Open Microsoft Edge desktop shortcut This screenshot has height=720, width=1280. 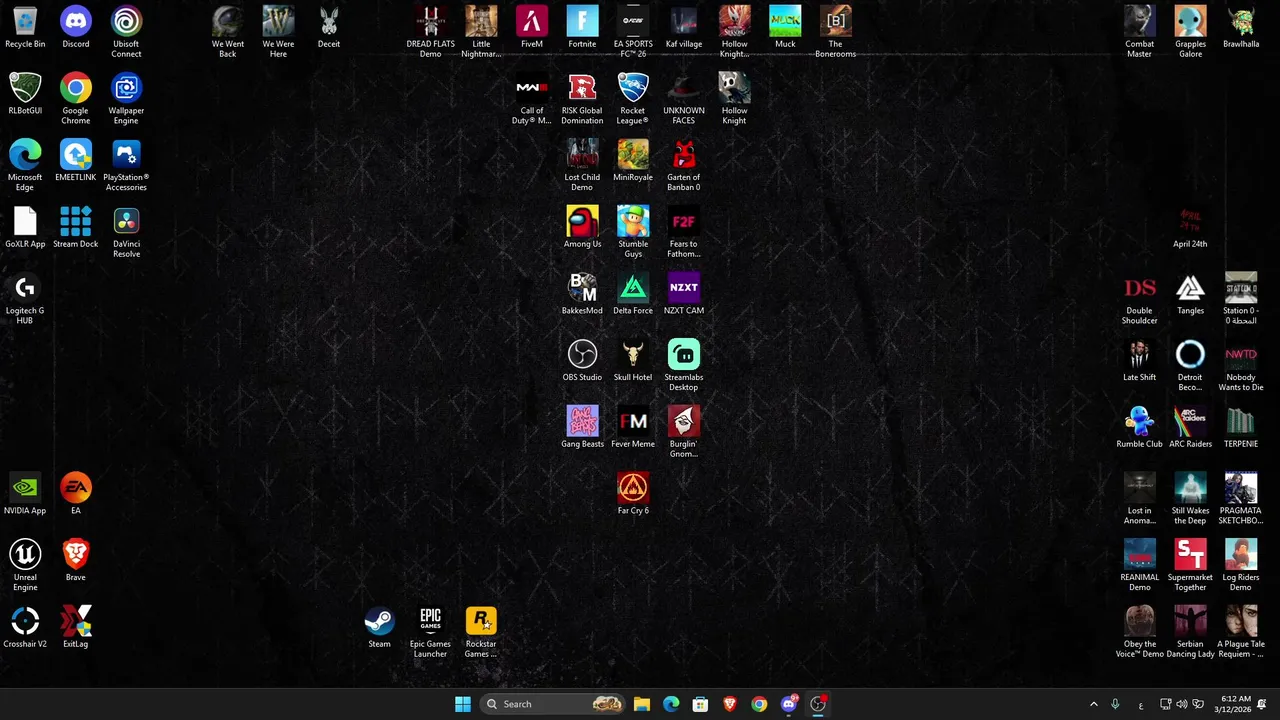25,165
